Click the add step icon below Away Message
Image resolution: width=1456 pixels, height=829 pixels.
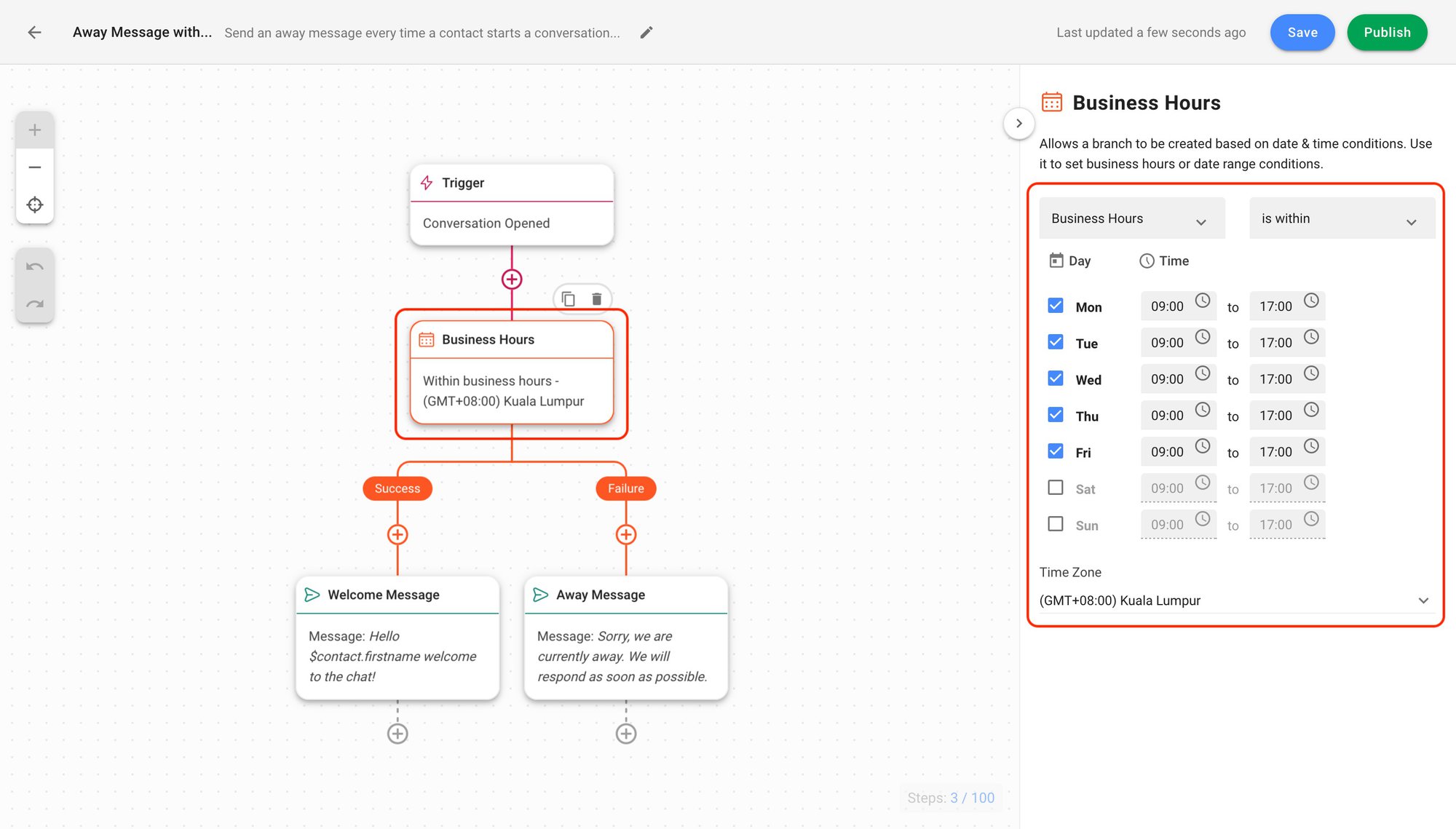tap(626, 732)
